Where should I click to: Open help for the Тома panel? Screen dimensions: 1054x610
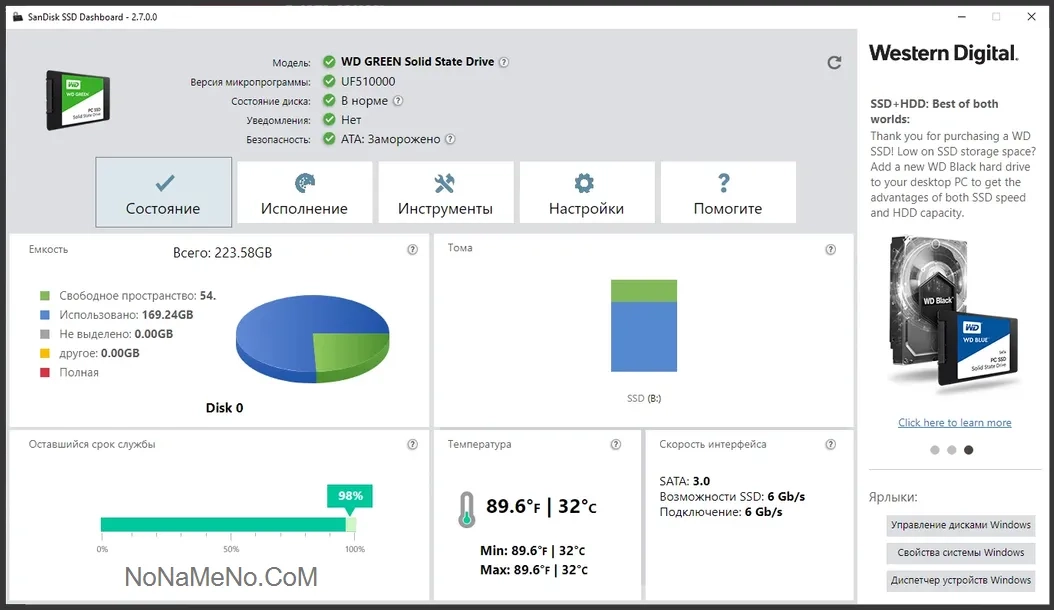pyautogui.click(x=830, y=250)
